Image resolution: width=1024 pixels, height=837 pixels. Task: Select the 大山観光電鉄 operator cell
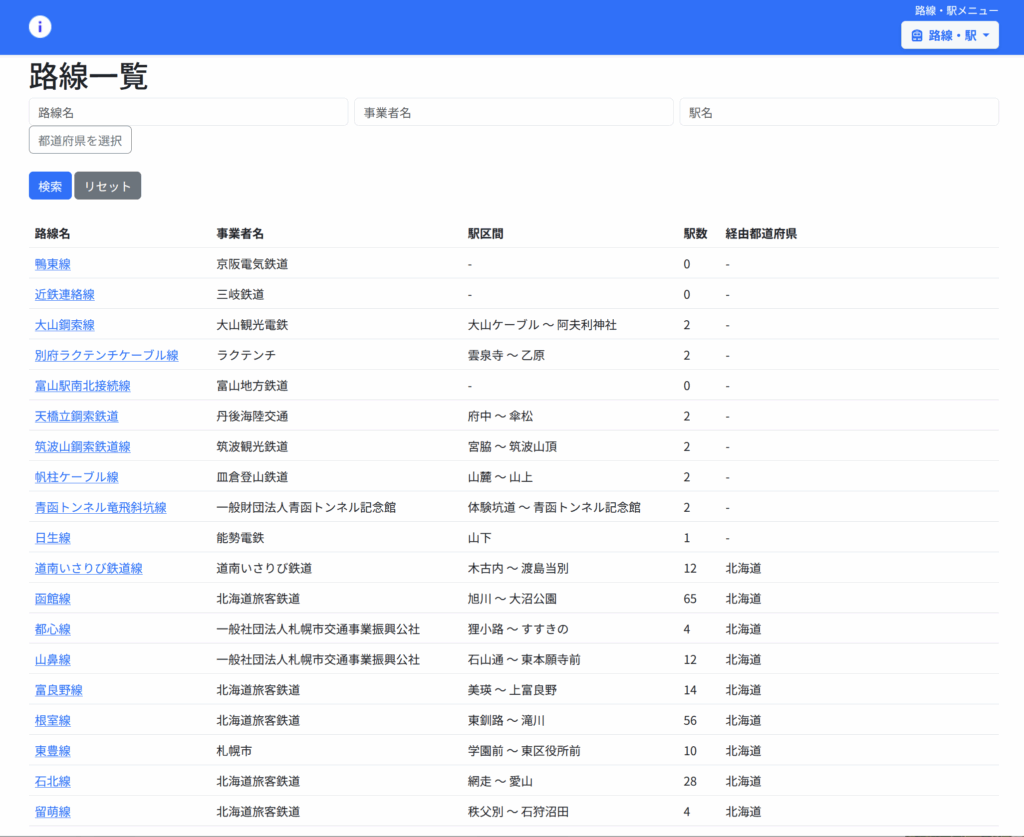tap(252, 325)
